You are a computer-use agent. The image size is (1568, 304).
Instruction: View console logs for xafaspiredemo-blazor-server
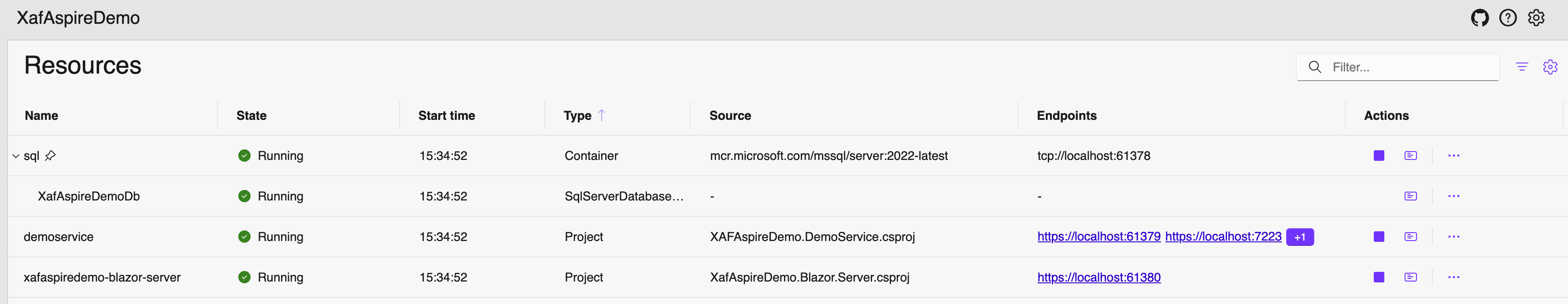[1410, 277]
